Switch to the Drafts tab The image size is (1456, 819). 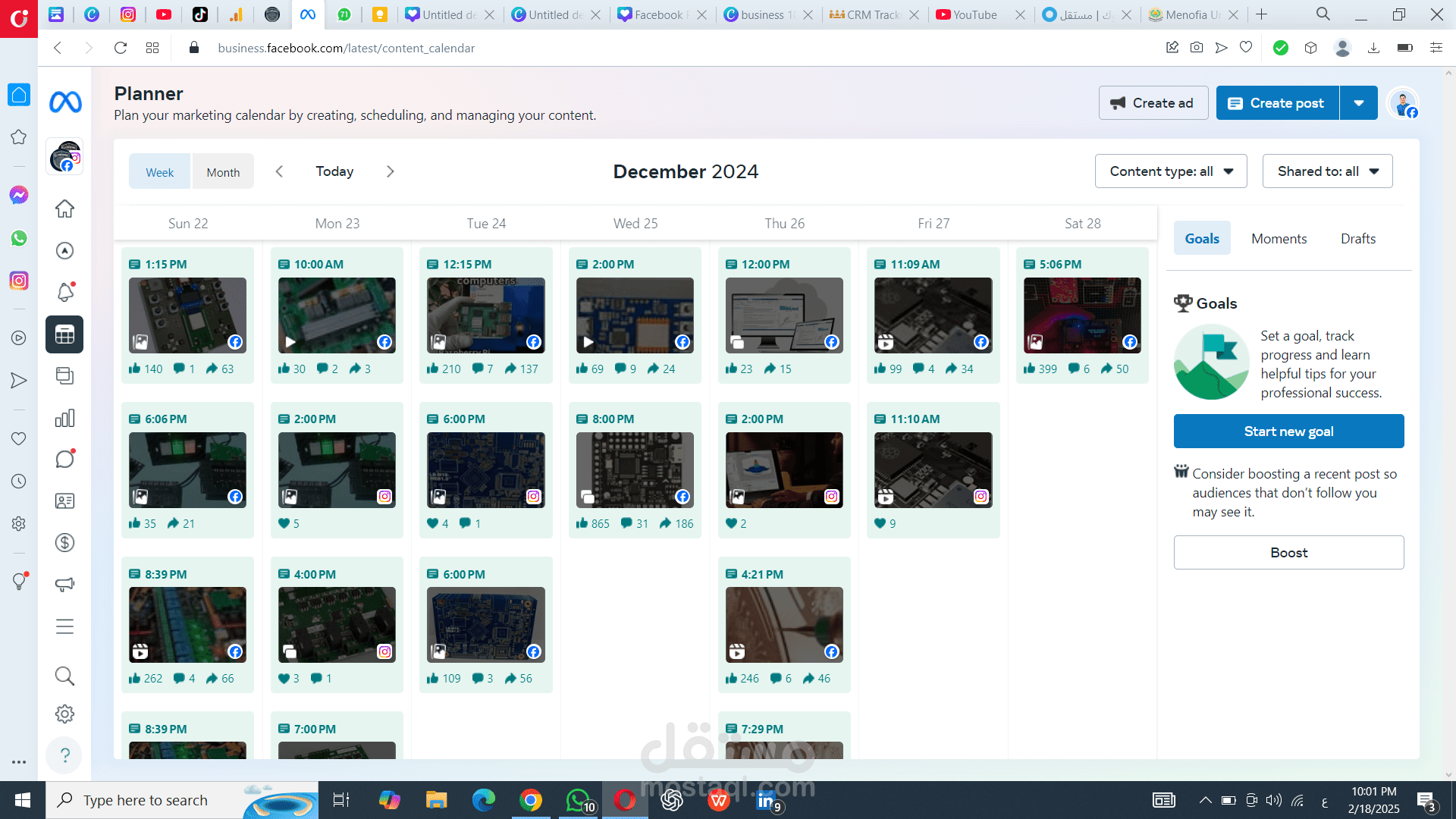pyautogui.click(x=1357, y=239)
